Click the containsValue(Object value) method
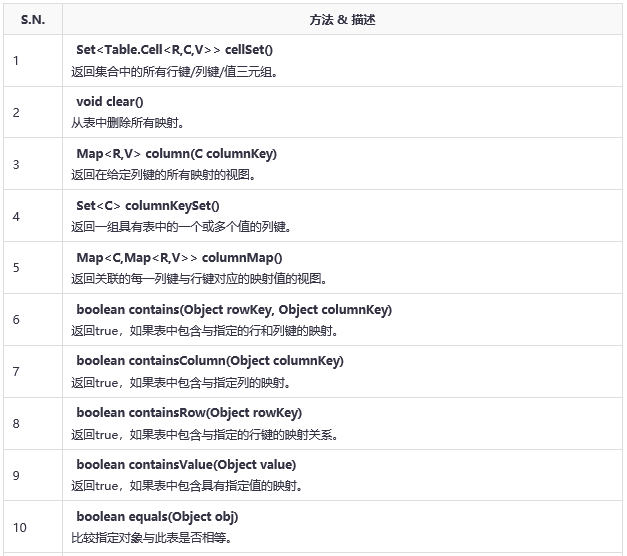 186,465
